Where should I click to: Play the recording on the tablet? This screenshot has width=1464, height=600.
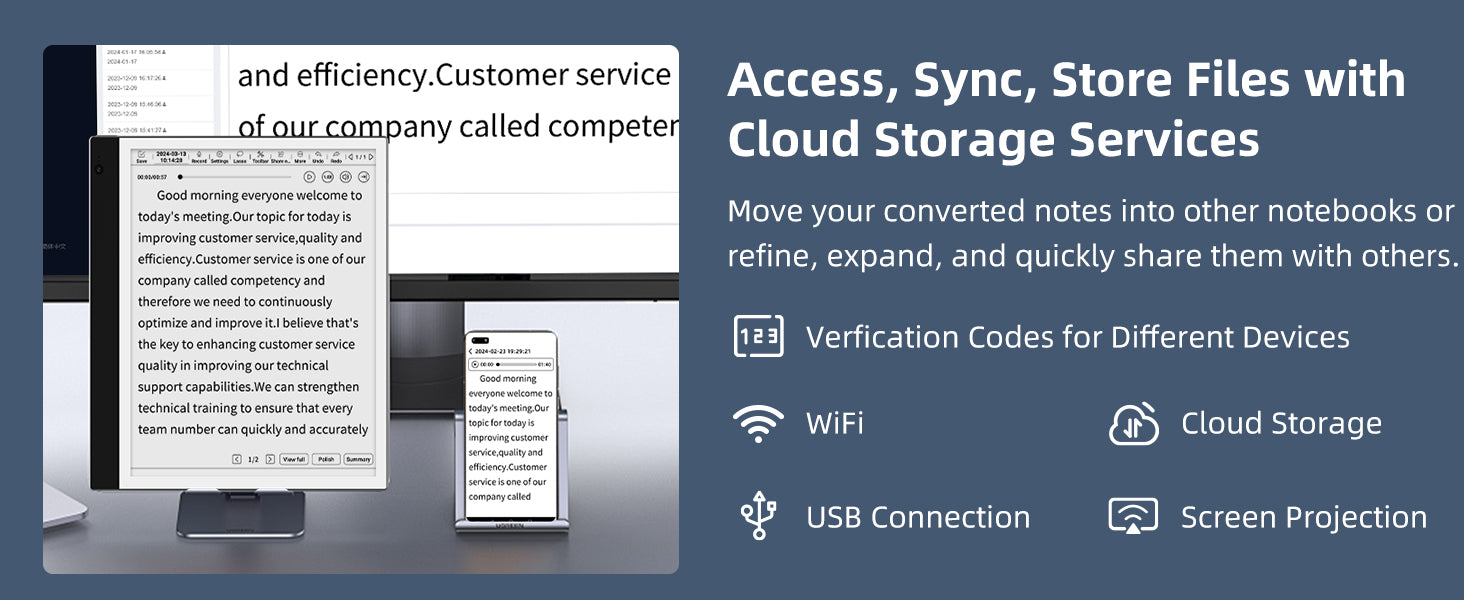(x=309, y=177)
